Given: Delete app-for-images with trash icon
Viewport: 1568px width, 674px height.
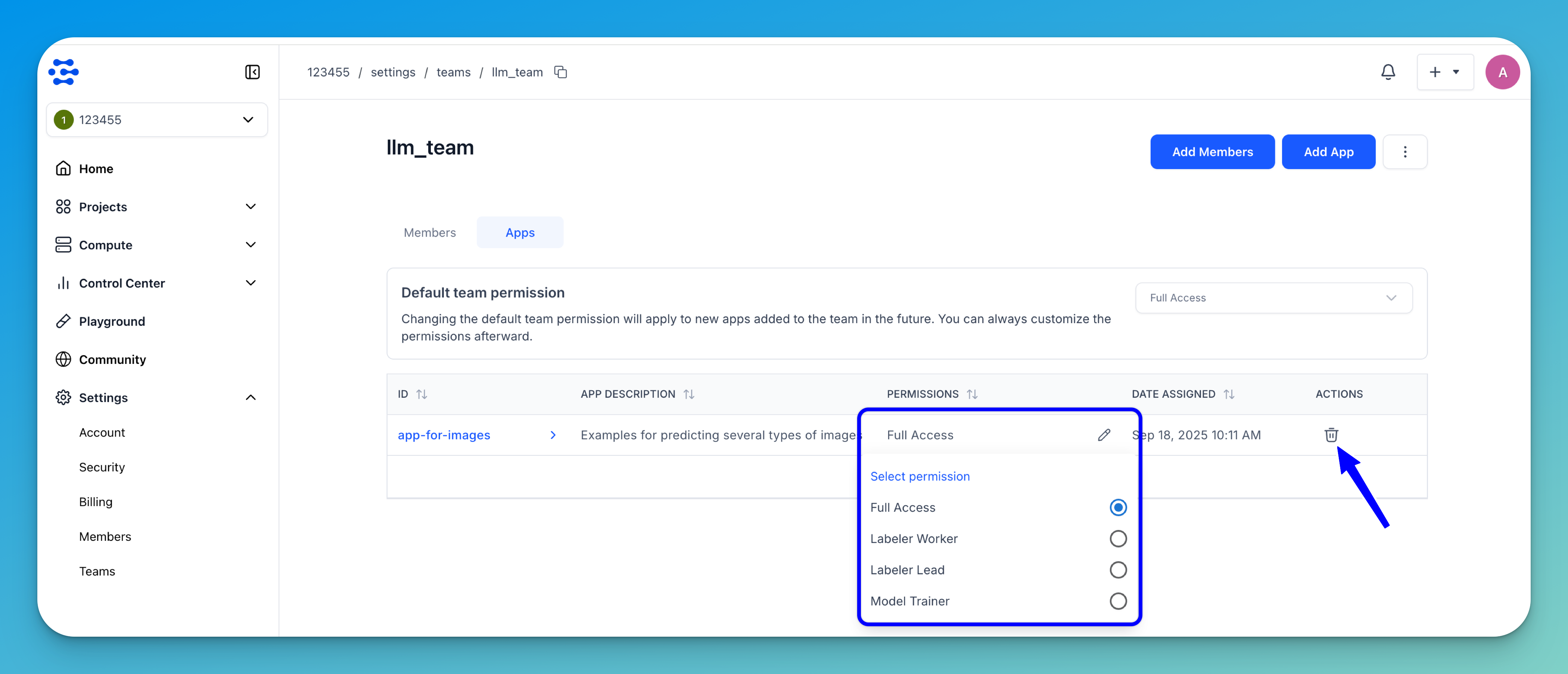Looking at the screenshot, I should coord(1331,435).
